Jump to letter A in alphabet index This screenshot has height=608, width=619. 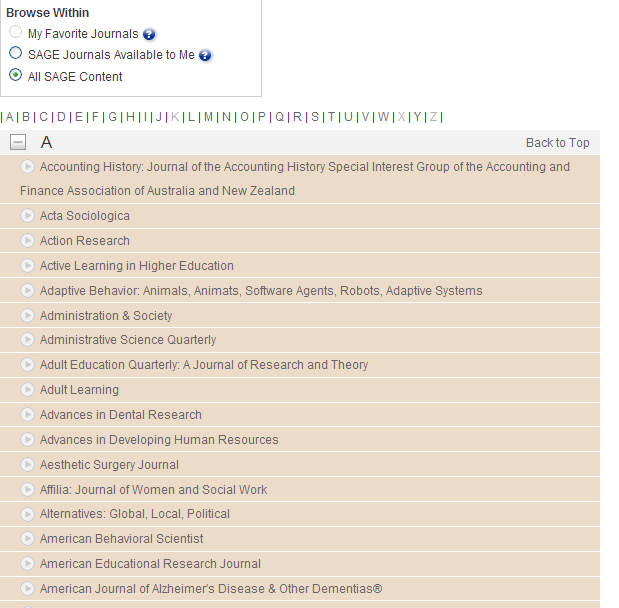pos(9,117)
